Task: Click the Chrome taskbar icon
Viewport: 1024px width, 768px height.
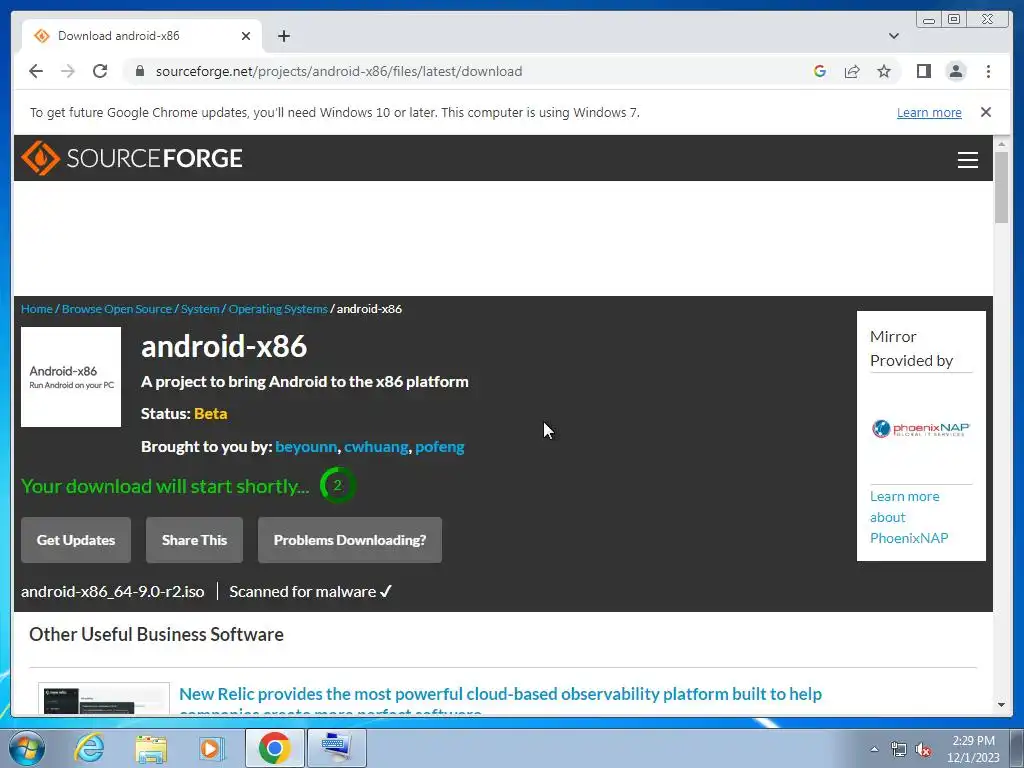Action: (274, 748)
